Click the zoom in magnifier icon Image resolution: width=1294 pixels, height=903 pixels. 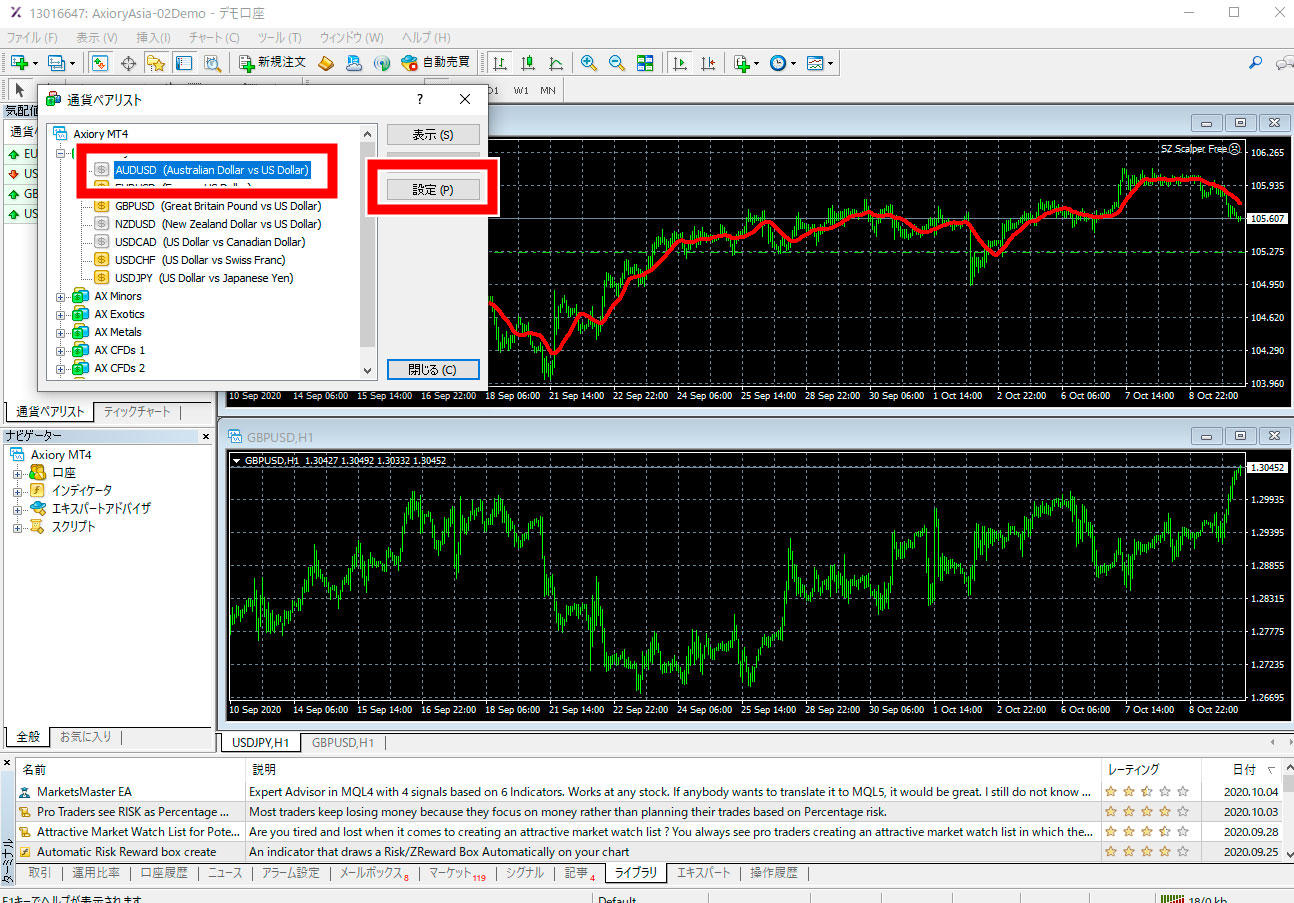[589, 62]
